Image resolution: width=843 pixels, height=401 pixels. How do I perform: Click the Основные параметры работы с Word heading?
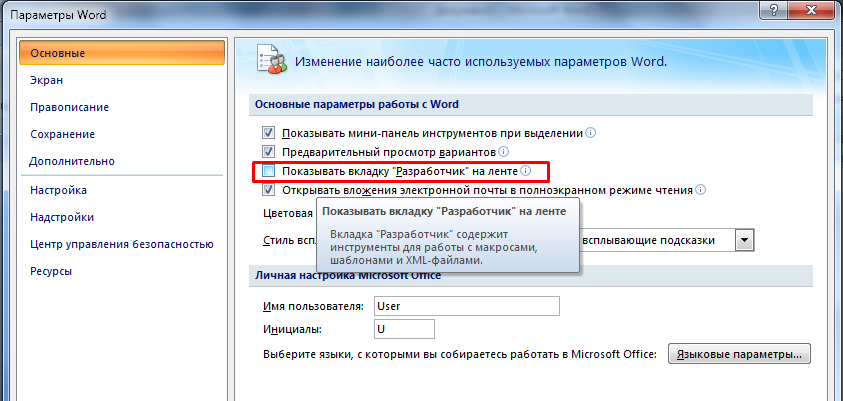pos(356,104)
